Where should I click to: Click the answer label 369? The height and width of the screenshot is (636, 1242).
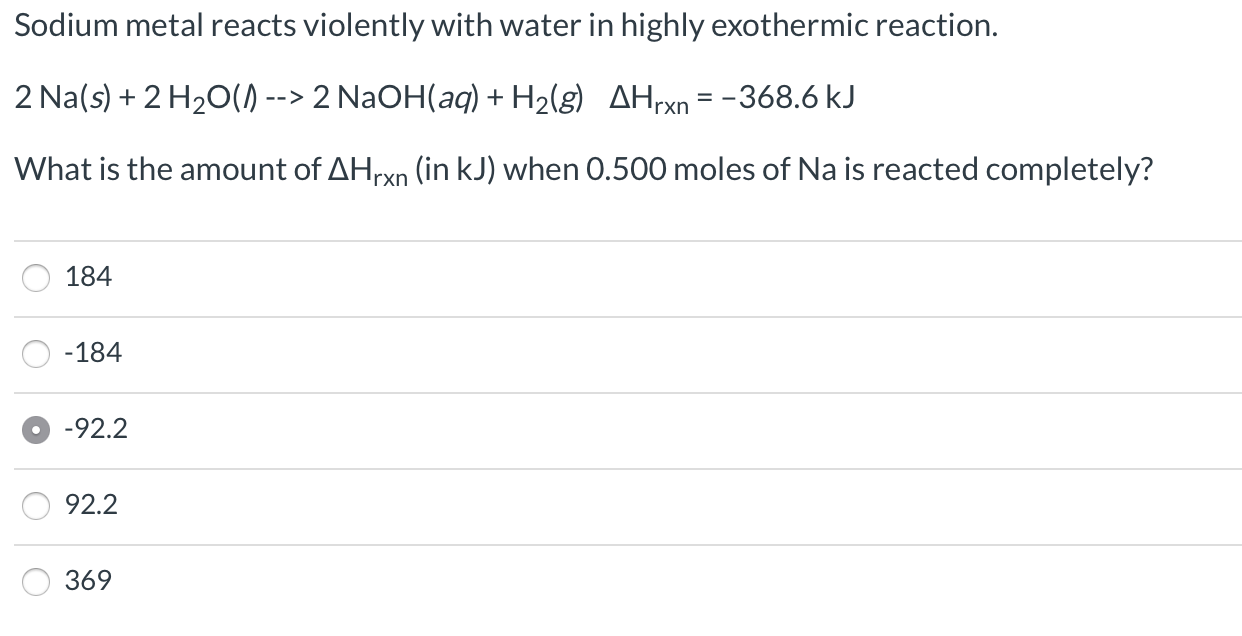pyautogui.click(x=88, y=580)
